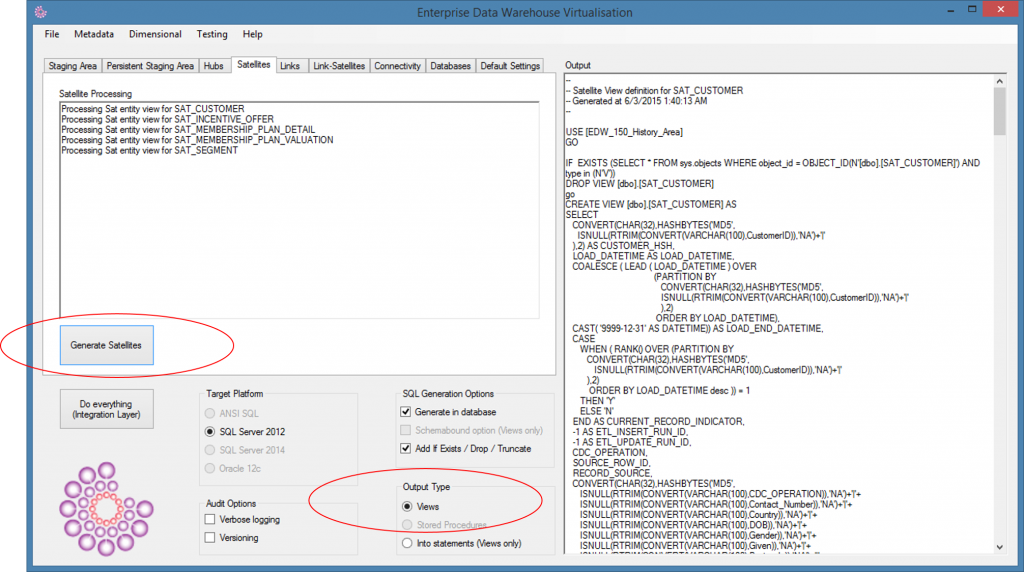The width and height of the screenshot is (1024, 572).
Task: Enable the Versioning checkbox
Action: tap(210, 538)
